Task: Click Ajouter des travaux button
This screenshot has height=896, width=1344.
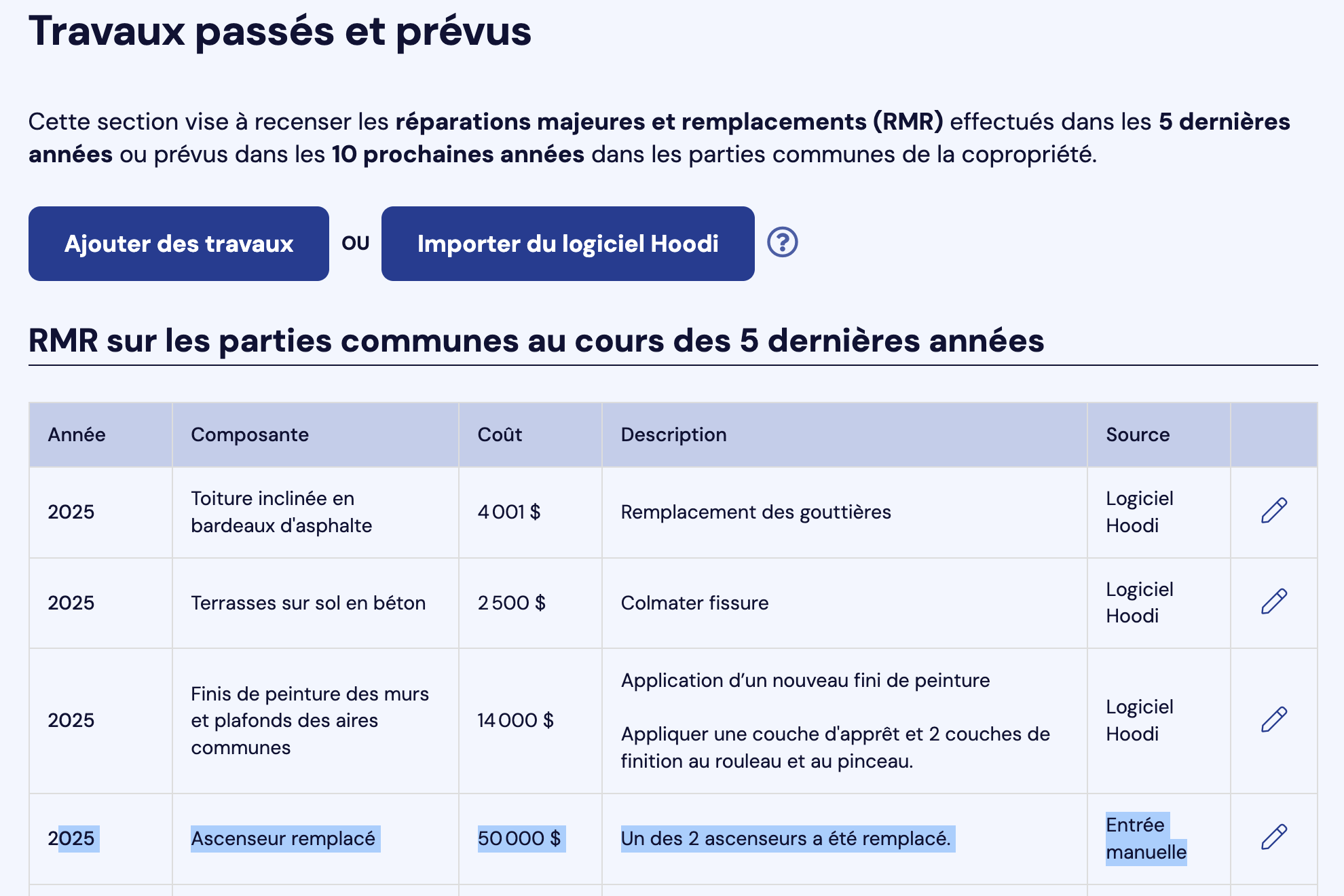Action: [x=179, y=244]
